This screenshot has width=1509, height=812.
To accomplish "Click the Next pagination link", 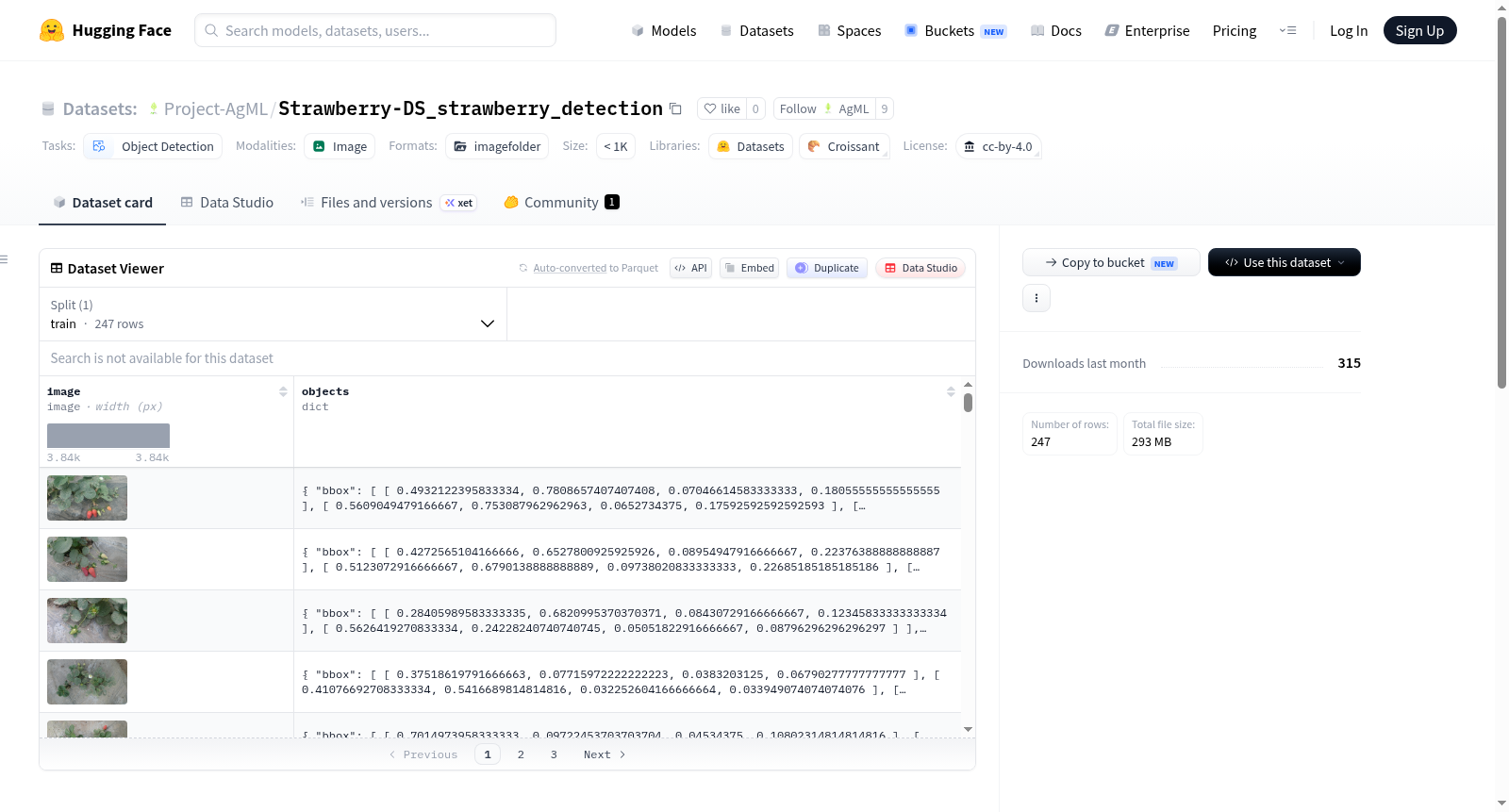I will click(x=605, y=754).
